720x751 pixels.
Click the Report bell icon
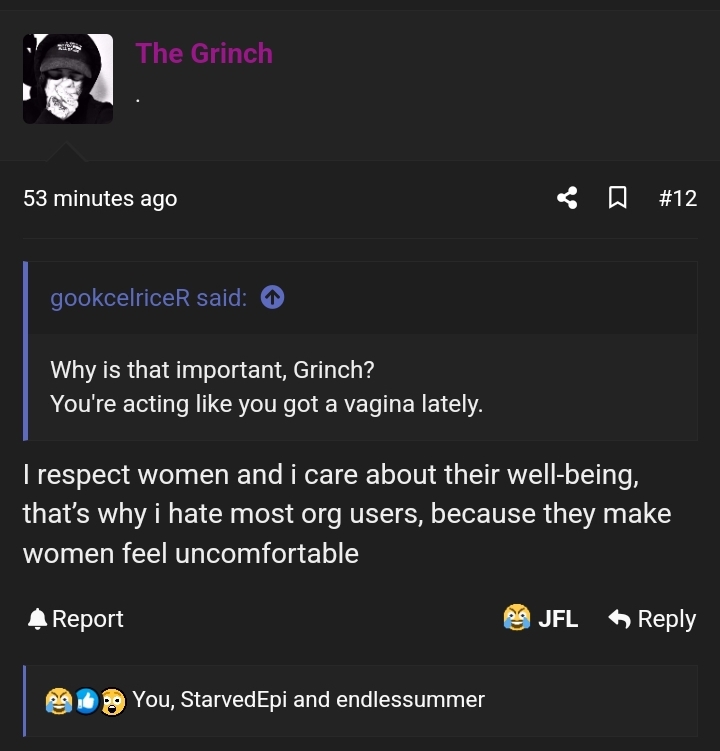[37, 619]
